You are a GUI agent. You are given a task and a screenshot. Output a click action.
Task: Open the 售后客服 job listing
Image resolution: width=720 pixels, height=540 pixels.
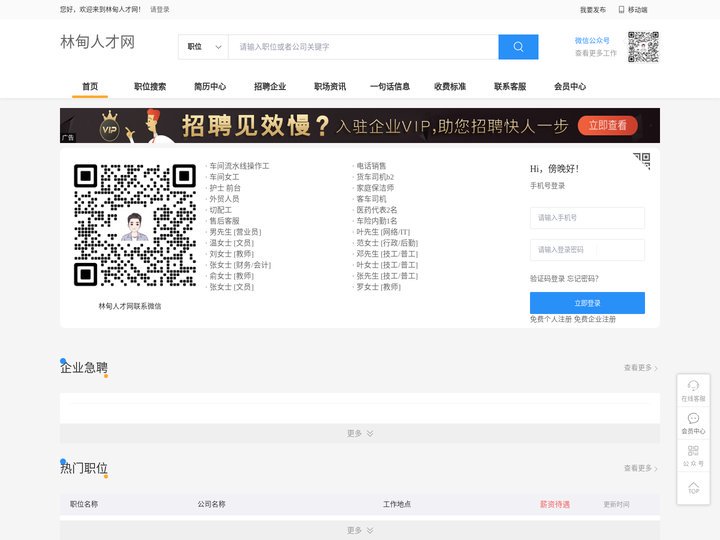tap(224, 221)
